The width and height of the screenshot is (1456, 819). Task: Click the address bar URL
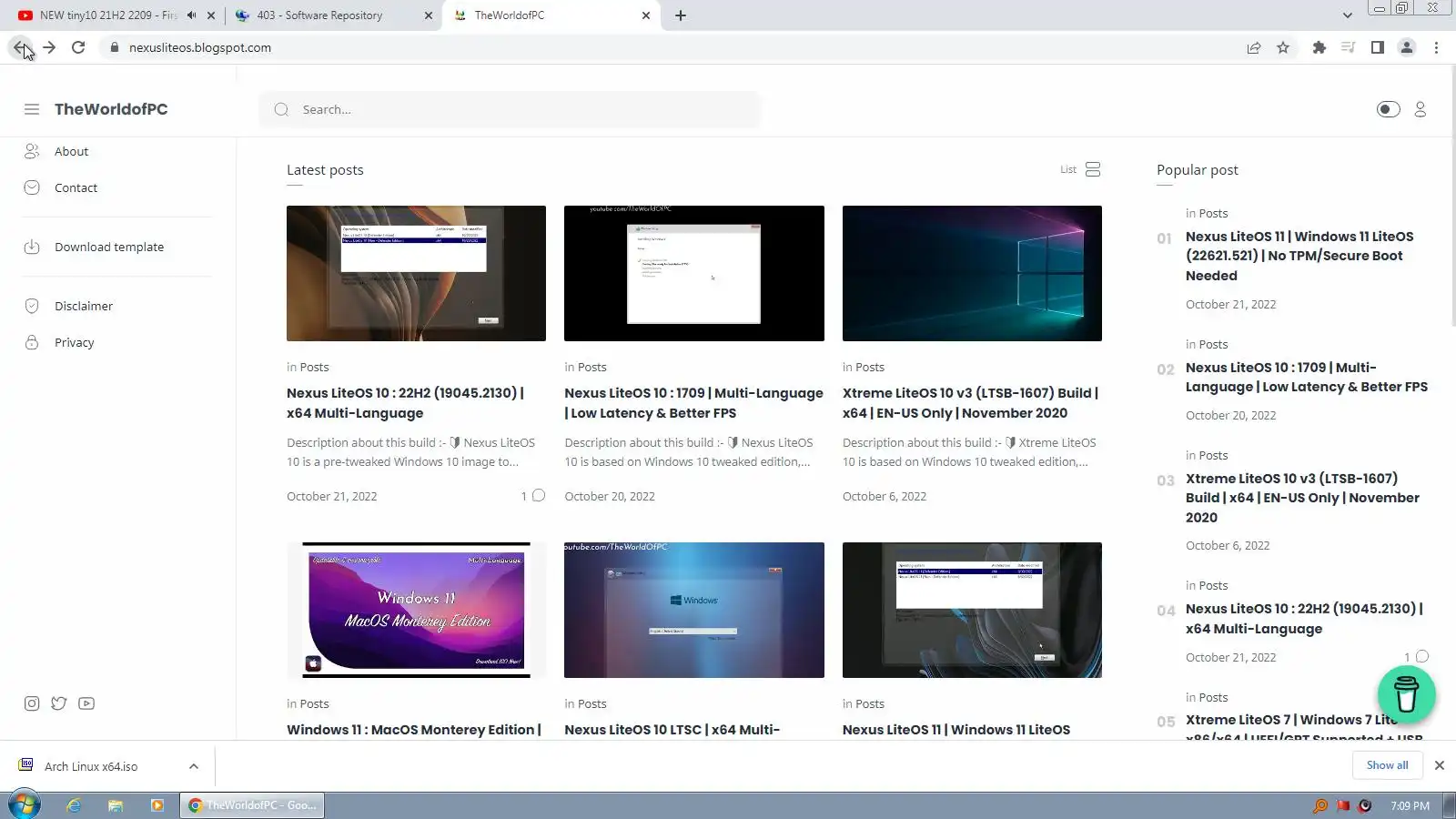[200, 47]
